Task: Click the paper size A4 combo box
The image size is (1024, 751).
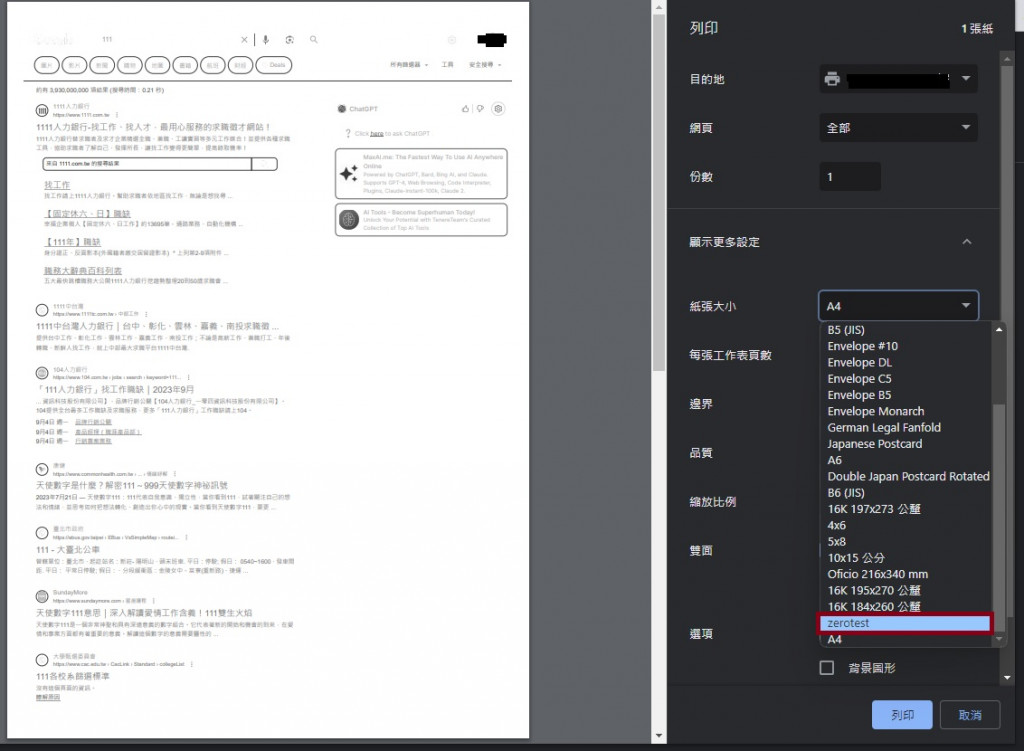Action: [x=898, y=306]
